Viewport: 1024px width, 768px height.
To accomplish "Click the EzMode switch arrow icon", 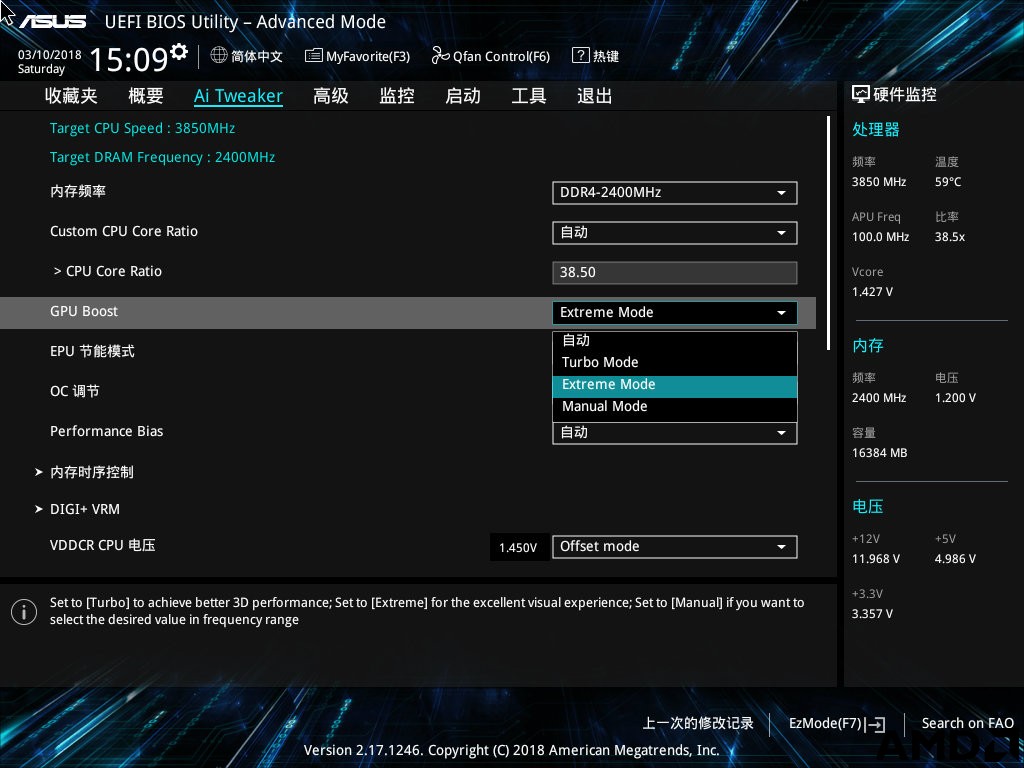I will click(x=875, y=724).
